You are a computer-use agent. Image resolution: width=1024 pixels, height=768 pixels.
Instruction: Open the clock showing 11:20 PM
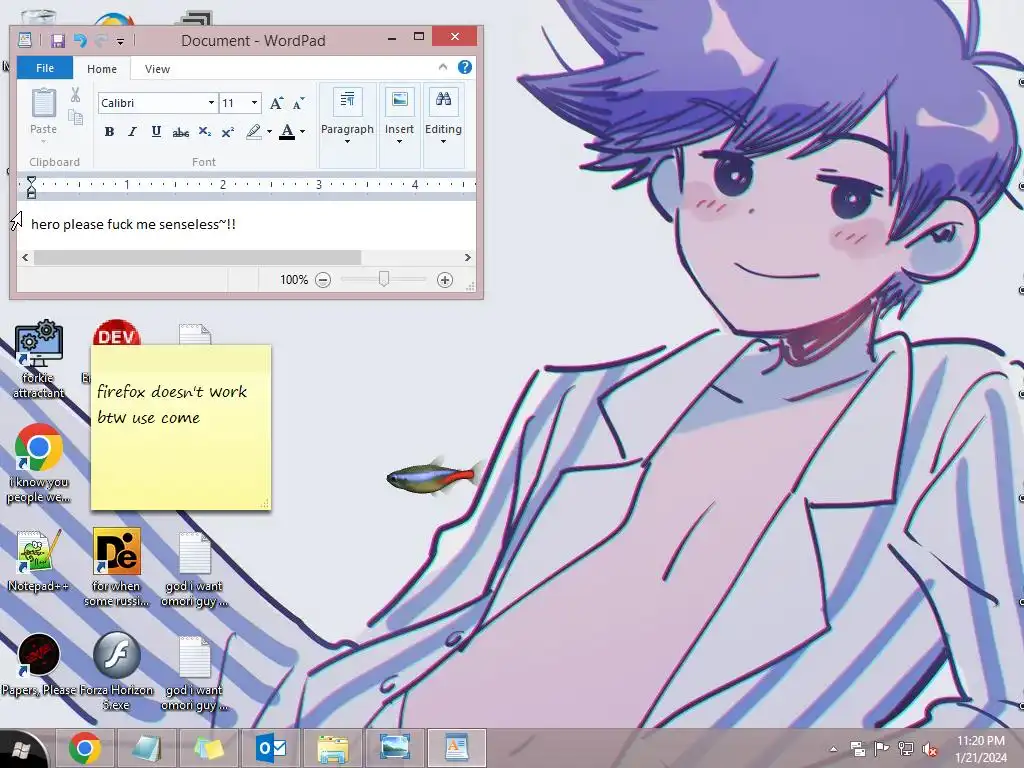(981, 749)
